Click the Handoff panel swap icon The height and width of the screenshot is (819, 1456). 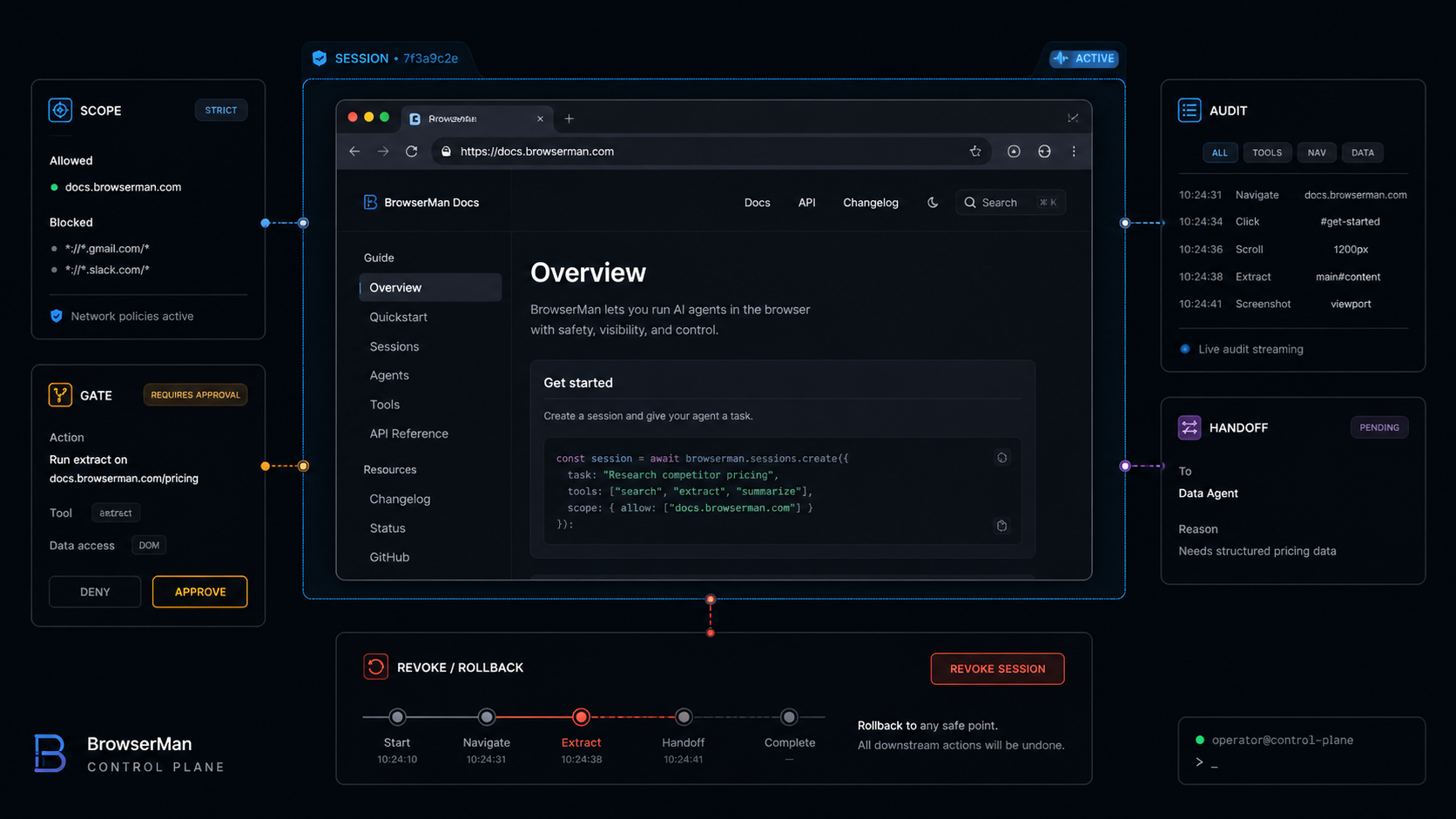click(x=1190, y=427)
